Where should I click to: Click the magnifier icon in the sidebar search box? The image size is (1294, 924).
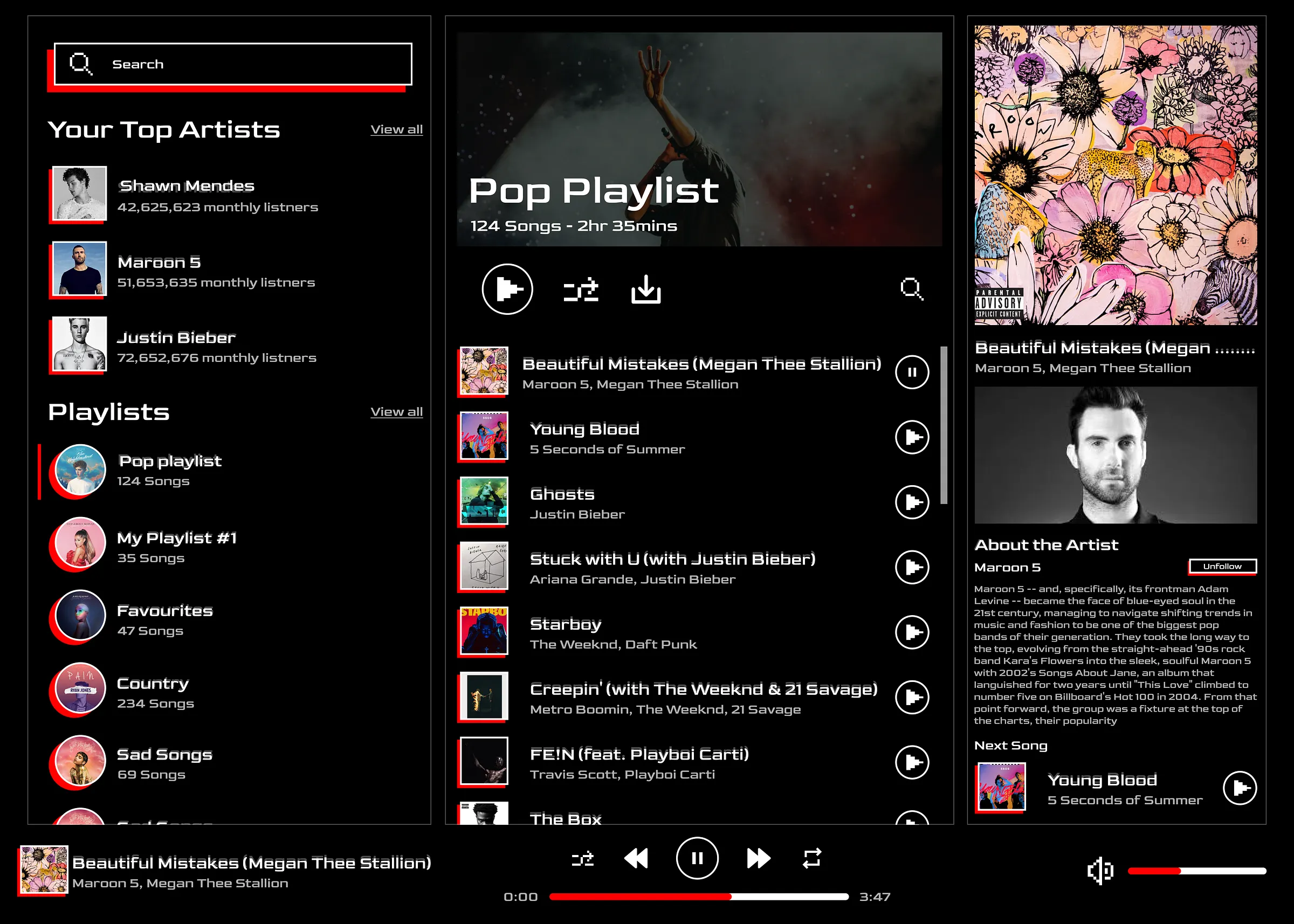81,64
